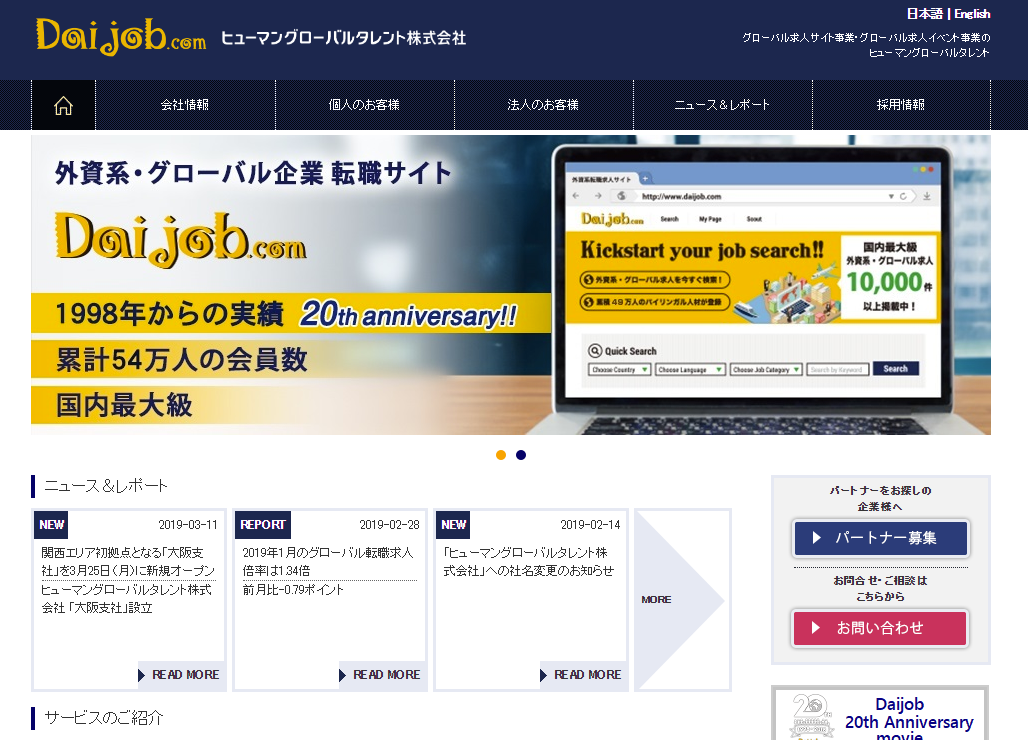Open the 会社情報 menu
Image resolution: width=1028 pixels, height=740 pixels.
point(185,105)
